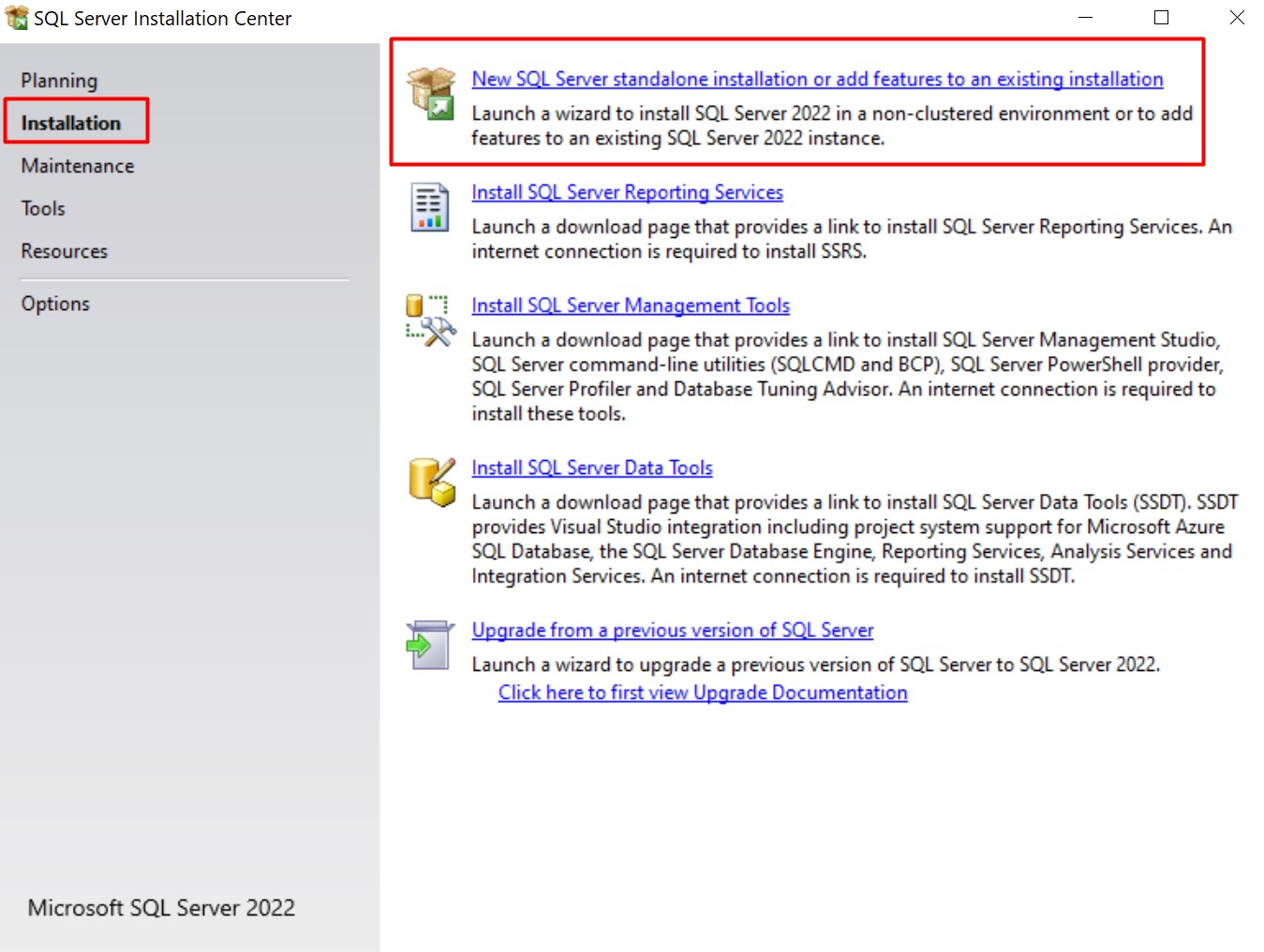This screenshot has height=952, width=1264.
Task: Click text 'install these tools.'
Action: pos(548,413)
